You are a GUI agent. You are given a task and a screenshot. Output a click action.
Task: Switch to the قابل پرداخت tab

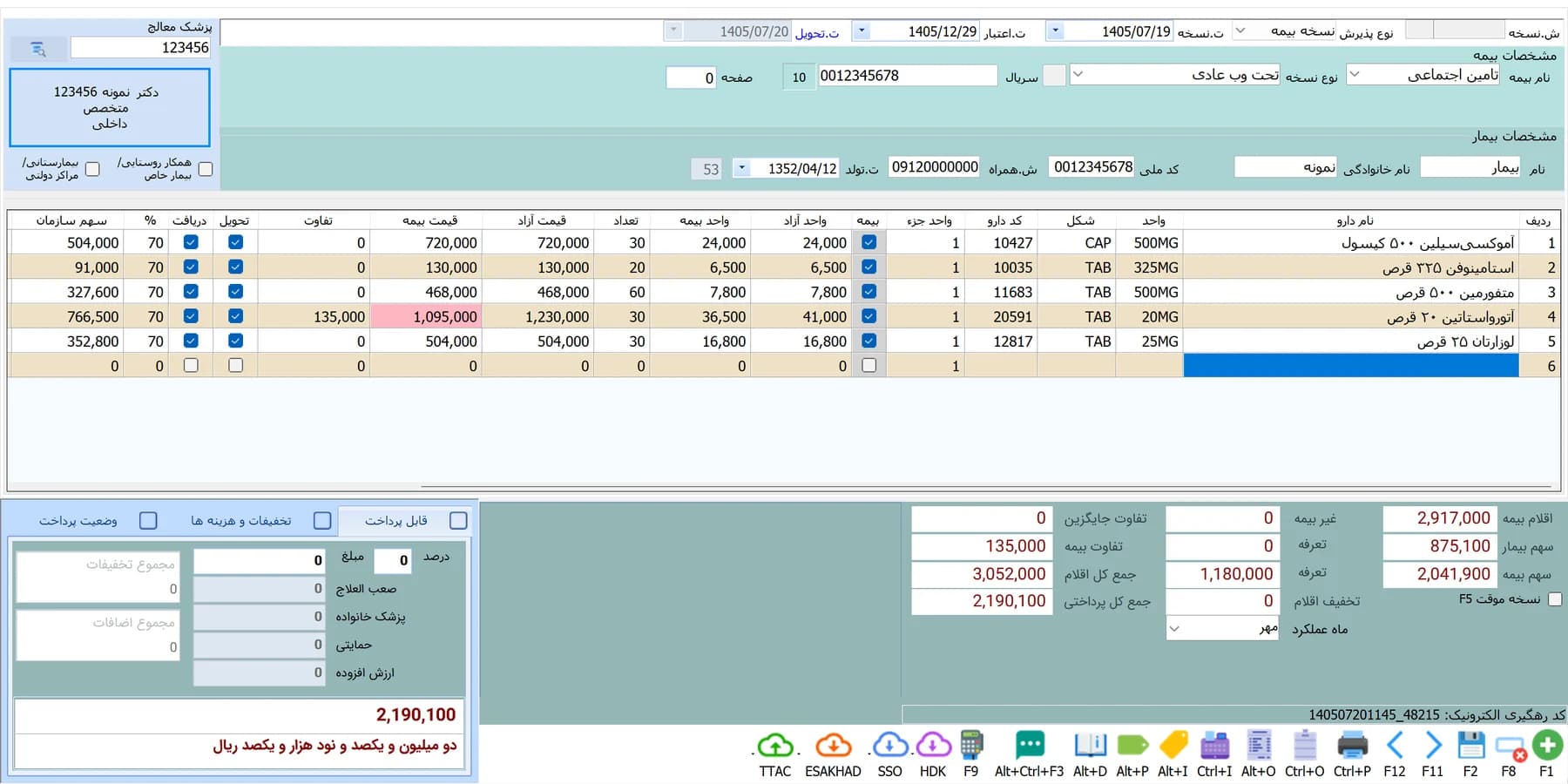tap(407, 521)
